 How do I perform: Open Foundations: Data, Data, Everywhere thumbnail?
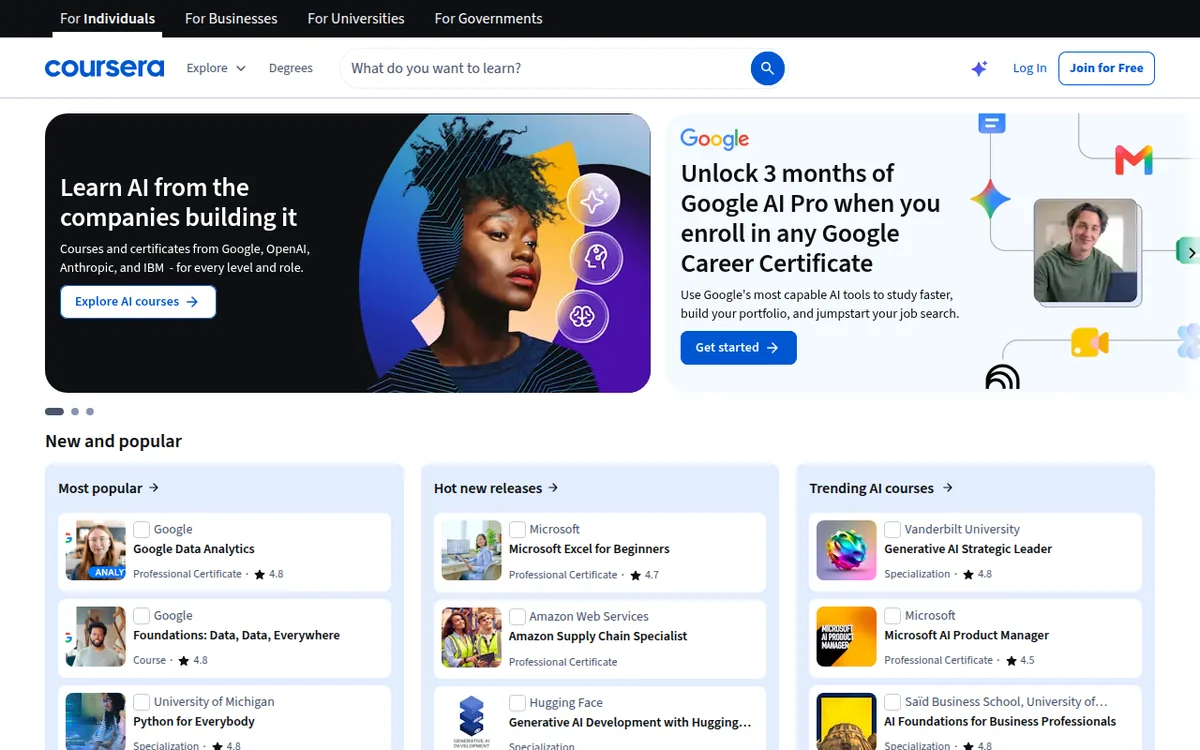96,636
